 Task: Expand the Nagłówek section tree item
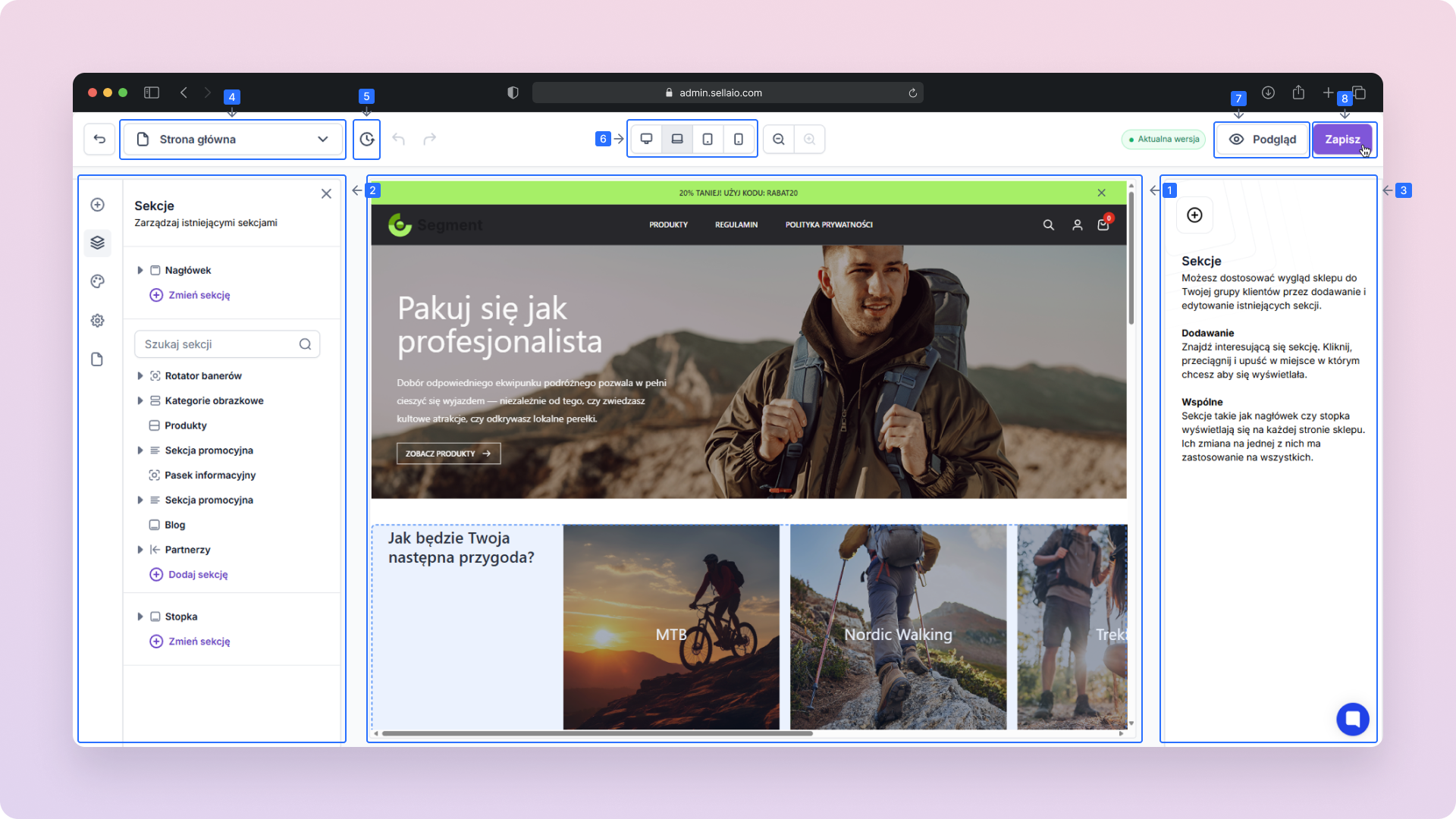[140, 270]
